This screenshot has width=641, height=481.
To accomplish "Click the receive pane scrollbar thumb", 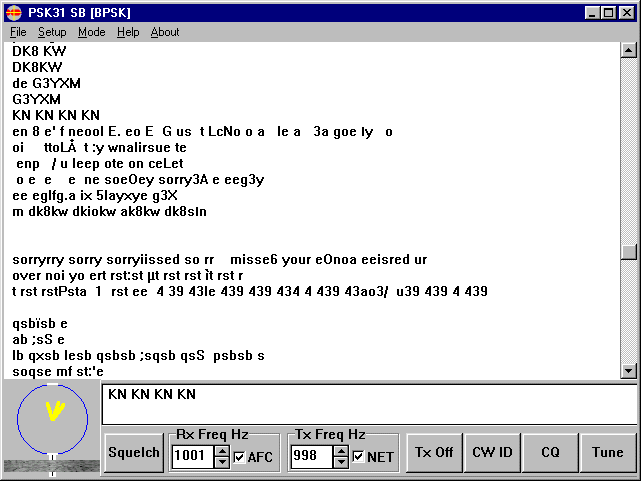I will 628,252.
